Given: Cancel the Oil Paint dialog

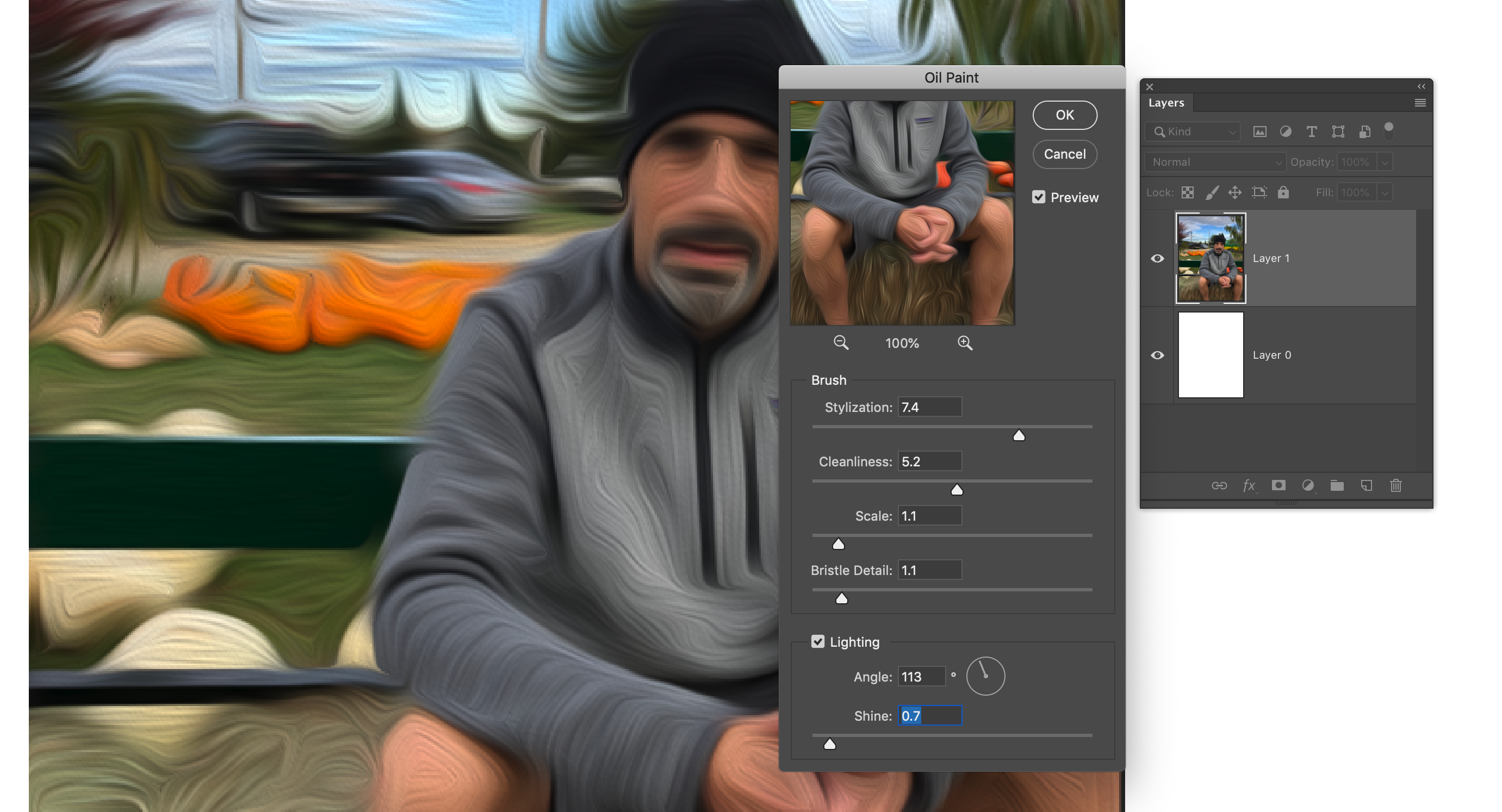Looking at the screenshot, I should [x=1065, y=154].
